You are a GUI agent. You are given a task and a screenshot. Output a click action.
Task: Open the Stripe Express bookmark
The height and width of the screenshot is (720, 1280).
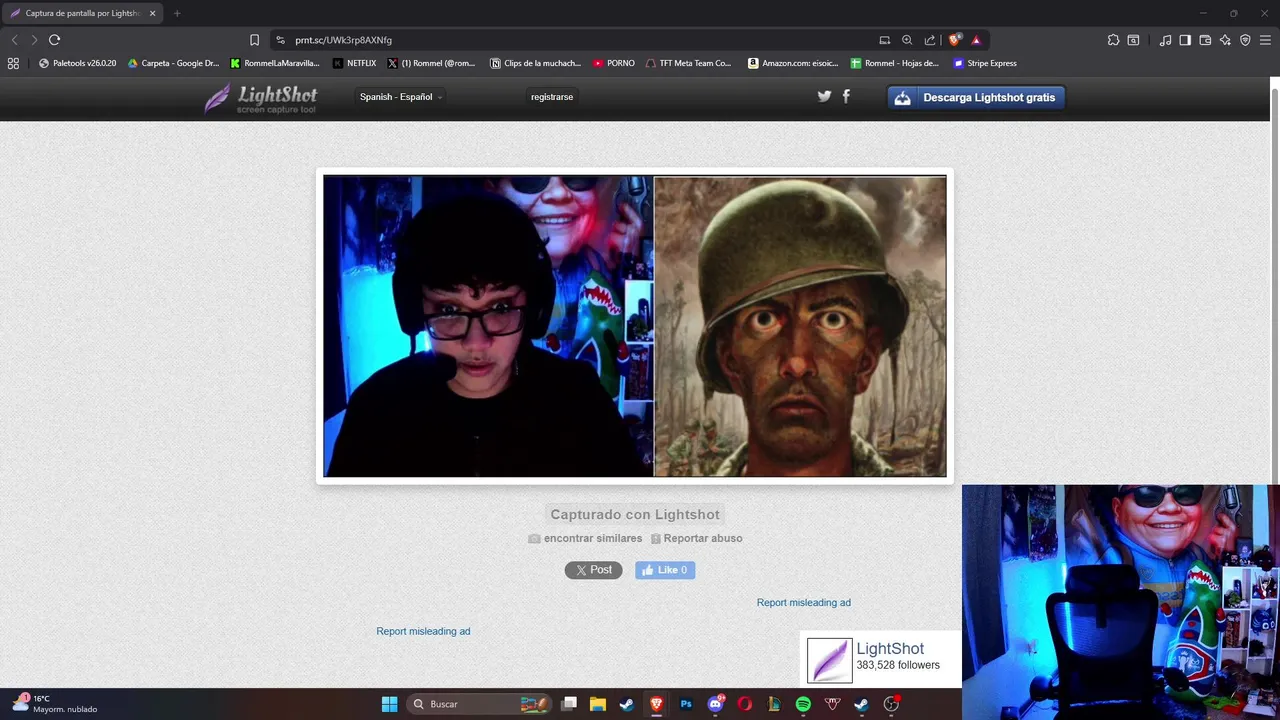point(985,63)
